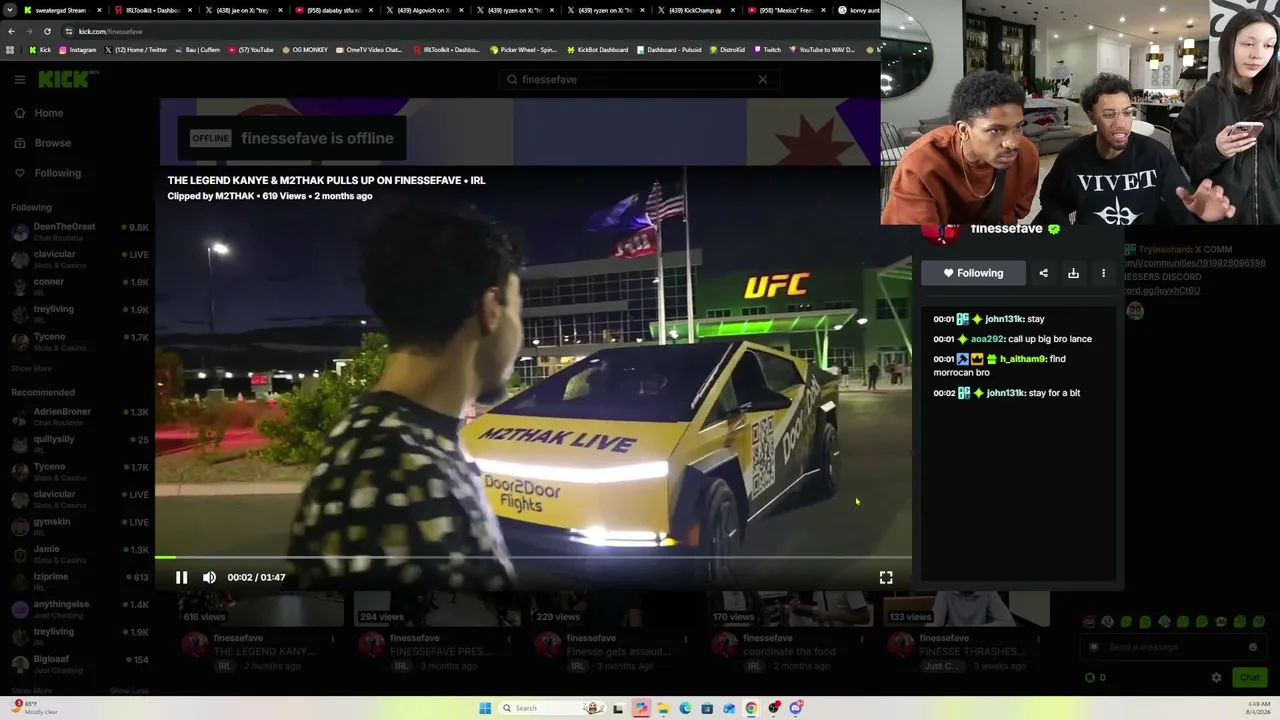Open Microsoft Edge from the taskbar
The width and height of the screenshot is (1280, 720).
click(685, 708)
